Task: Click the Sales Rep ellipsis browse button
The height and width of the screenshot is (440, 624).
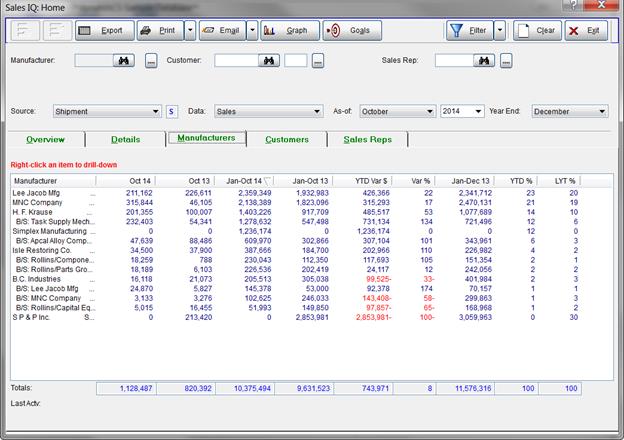Action: pyautogui.click(x=506, y=61)
